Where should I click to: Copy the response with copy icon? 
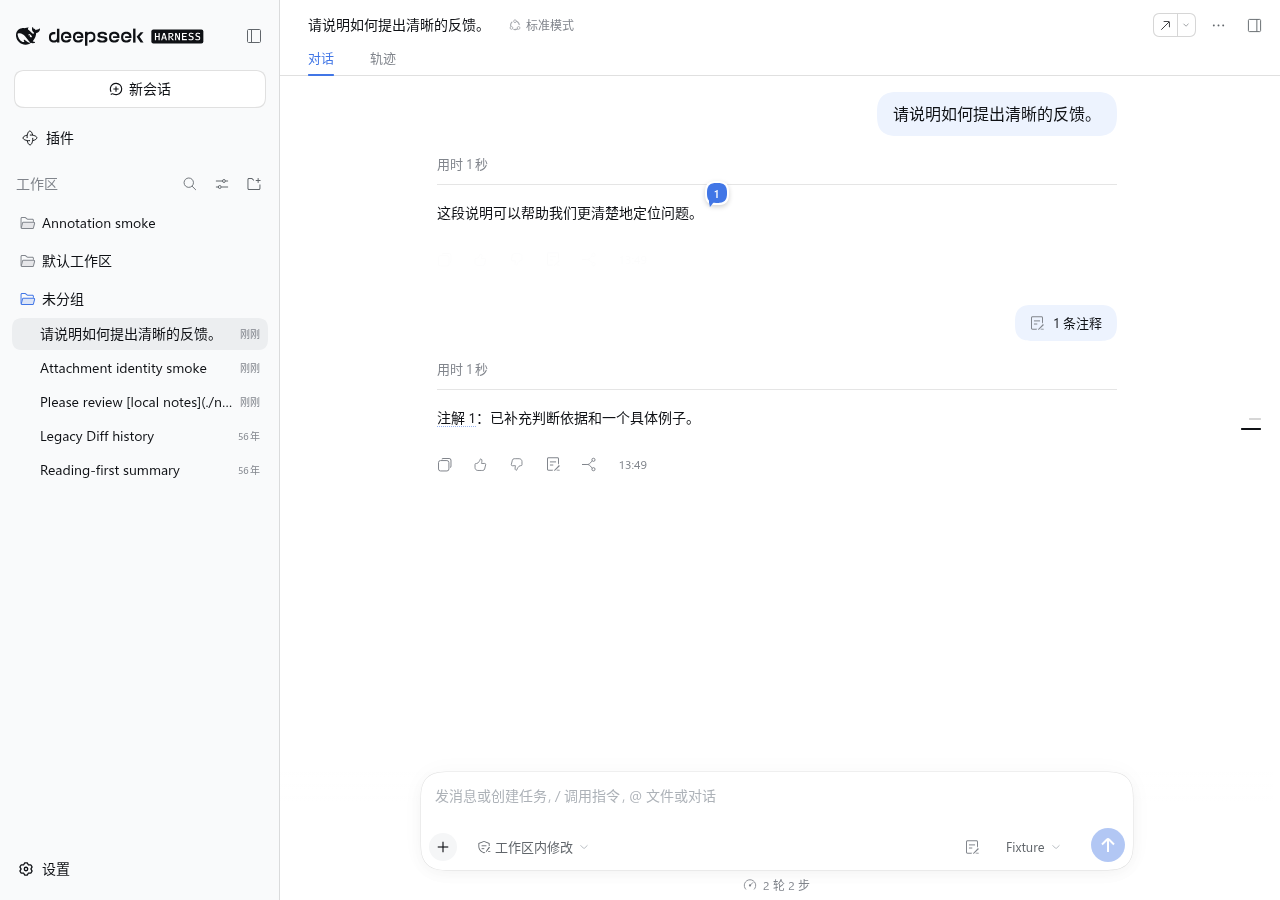(445, 464)
